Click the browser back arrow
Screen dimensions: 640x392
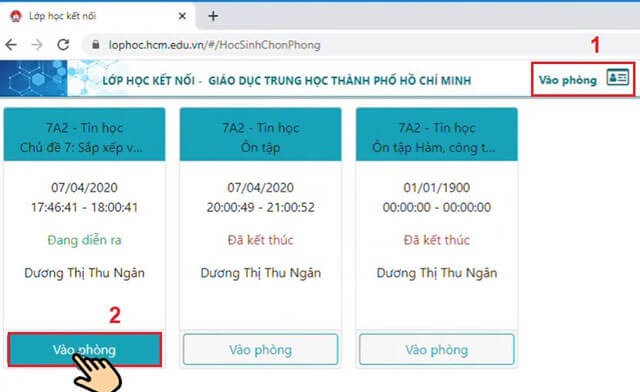[11, 45]
